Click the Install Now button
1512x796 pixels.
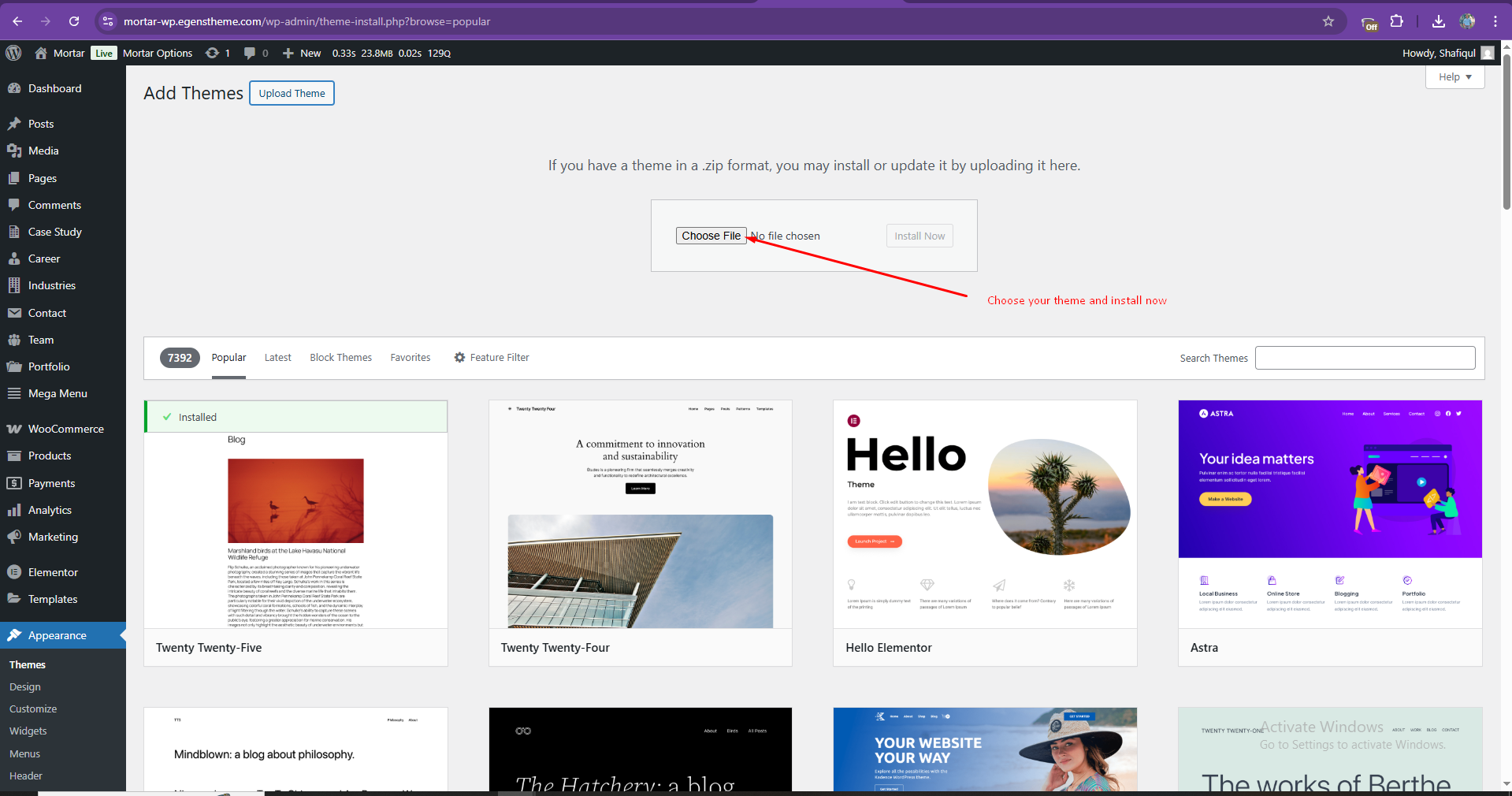[x=919, y=236]
